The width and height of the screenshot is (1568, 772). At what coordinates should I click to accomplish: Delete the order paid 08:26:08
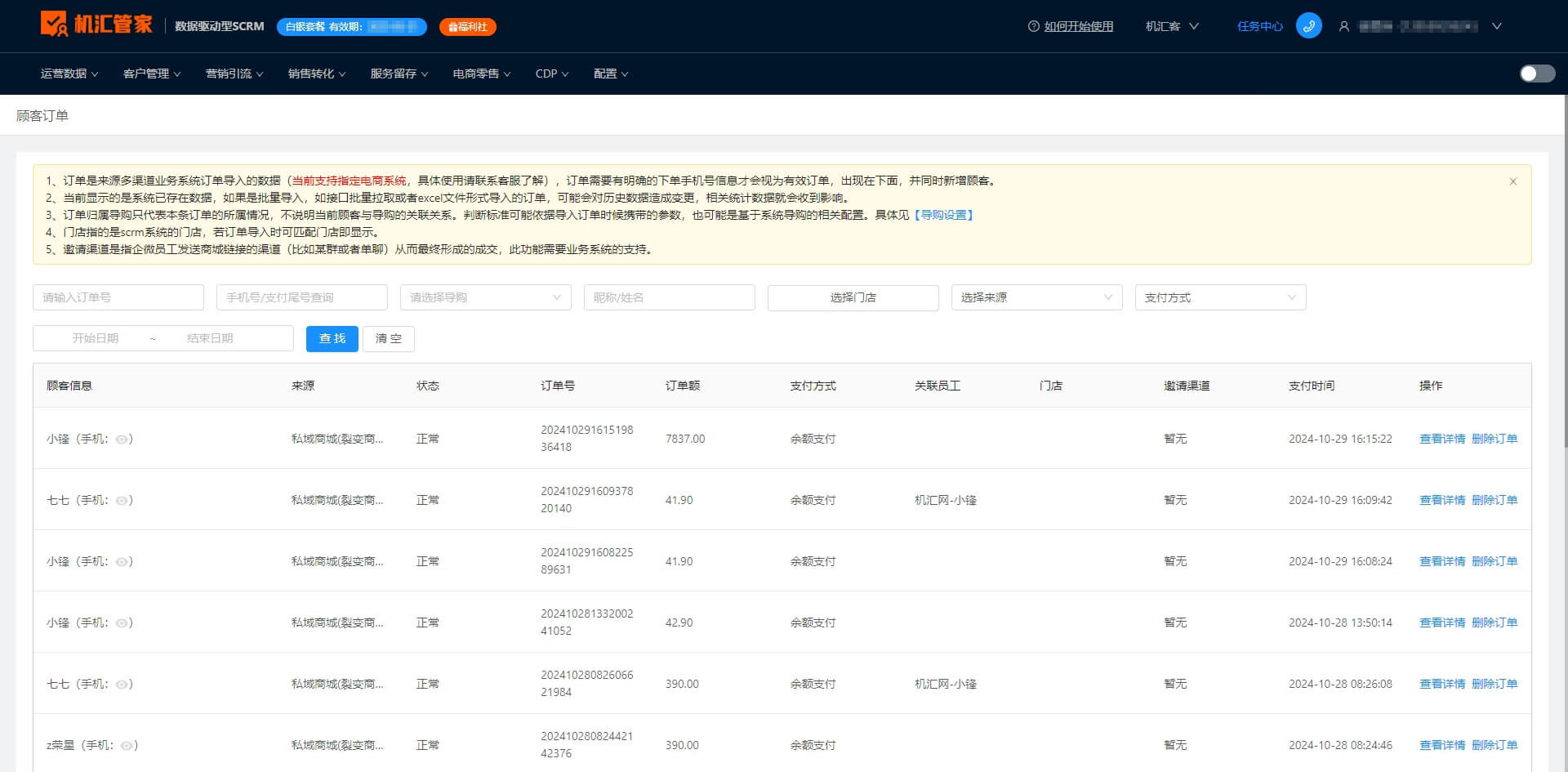coord(1494,684)
